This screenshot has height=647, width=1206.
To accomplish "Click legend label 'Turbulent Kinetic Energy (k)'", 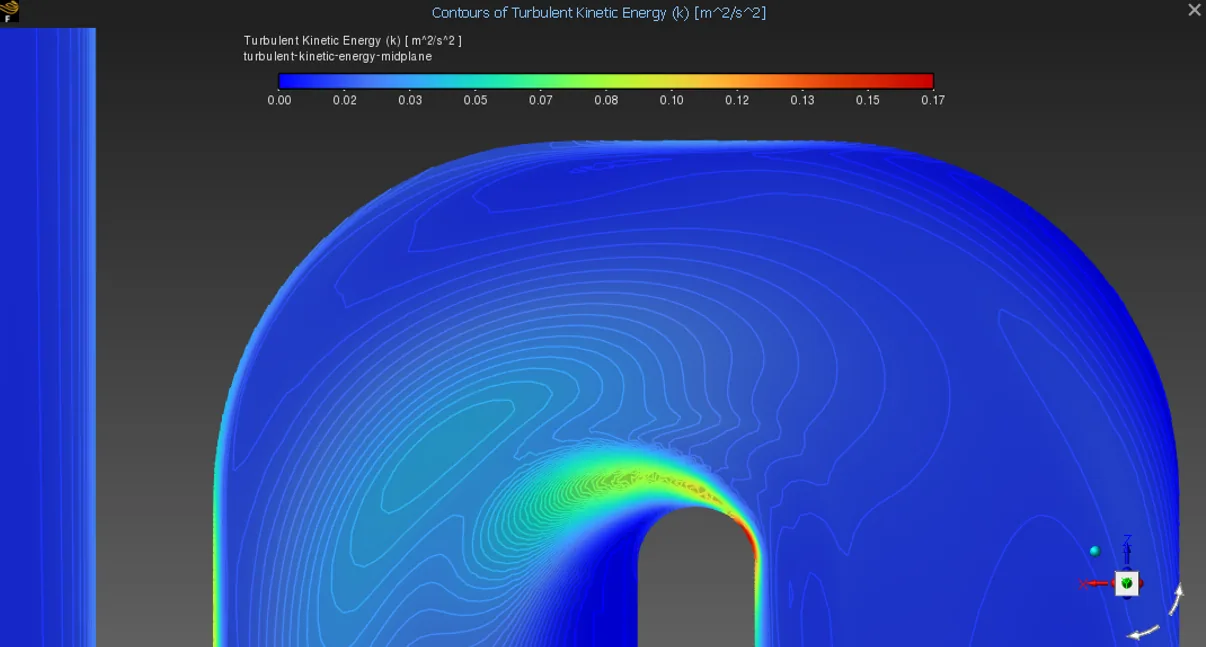I will 322,41.
